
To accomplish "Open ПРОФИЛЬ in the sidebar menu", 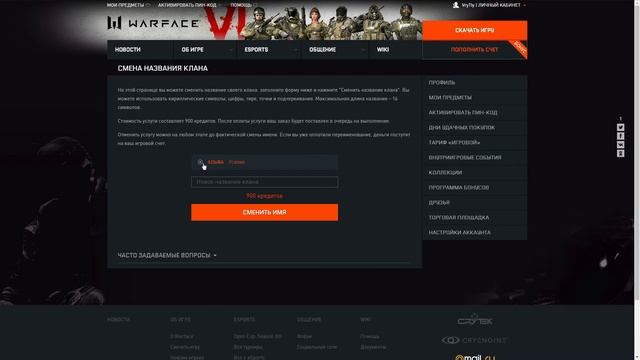I will click(x=475, y=82).
